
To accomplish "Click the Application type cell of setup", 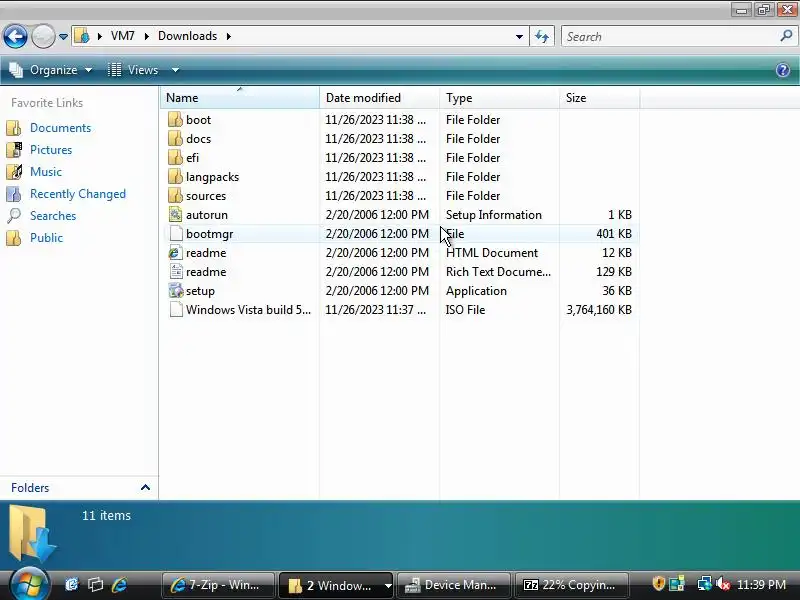I will point(476,291).
